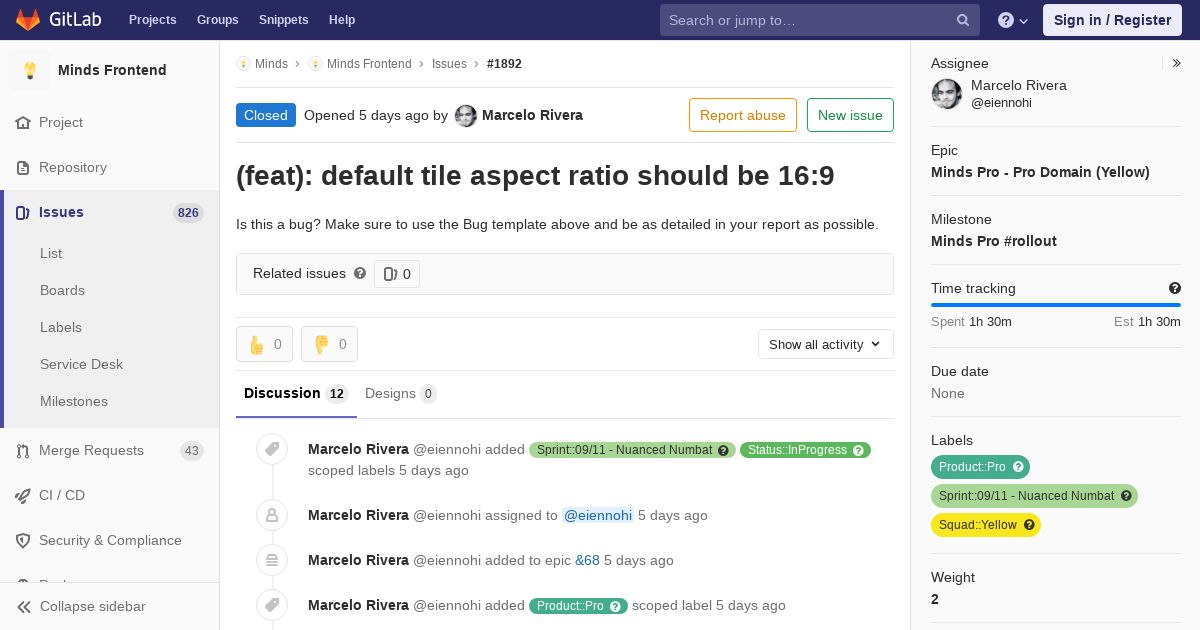Click the epic icon in activity timeline

[272, 560]
